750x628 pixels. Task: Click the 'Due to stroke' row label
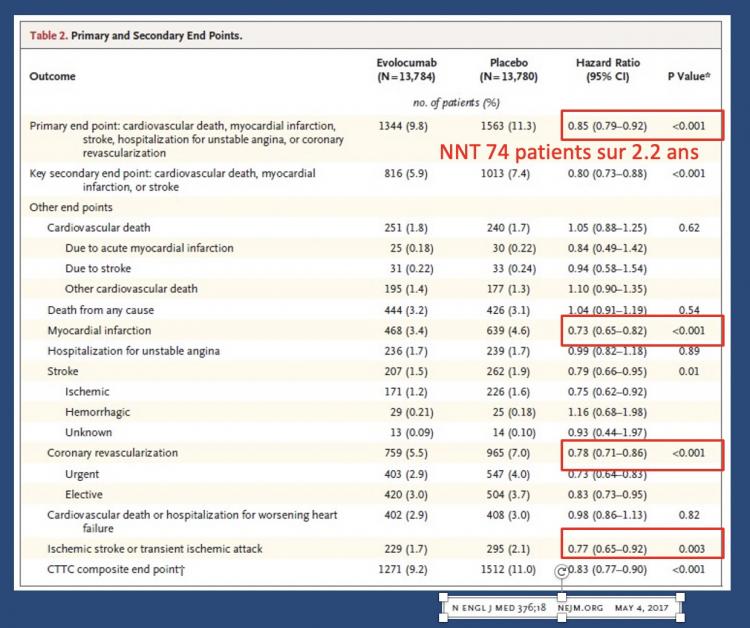click(98, 268)
